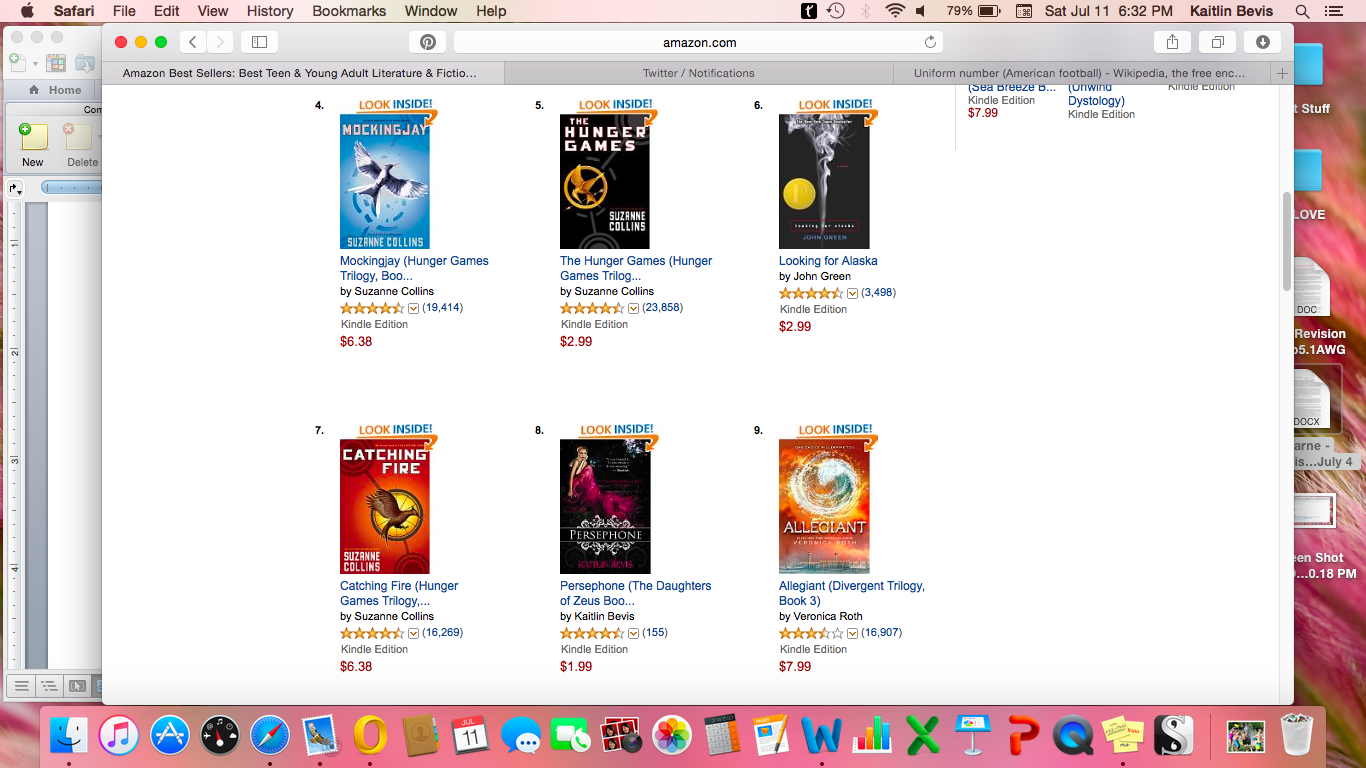Image resolution: width=1366 pixels, height=768 pixels.
Task: Go back with Safari back arrow
Action: click(x=193, y=42)
